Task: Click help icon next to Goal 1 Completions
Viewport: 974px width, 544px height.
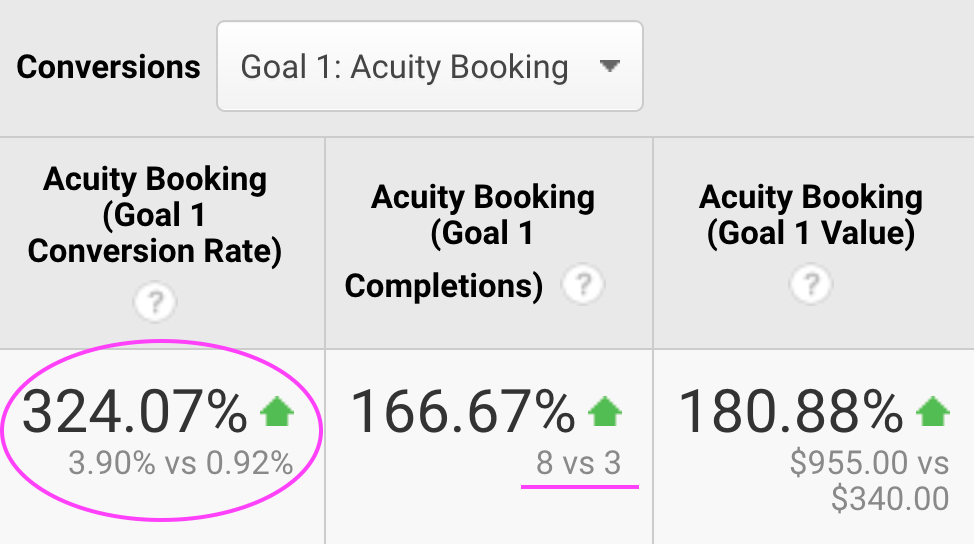Action: [x=582, y=285]
